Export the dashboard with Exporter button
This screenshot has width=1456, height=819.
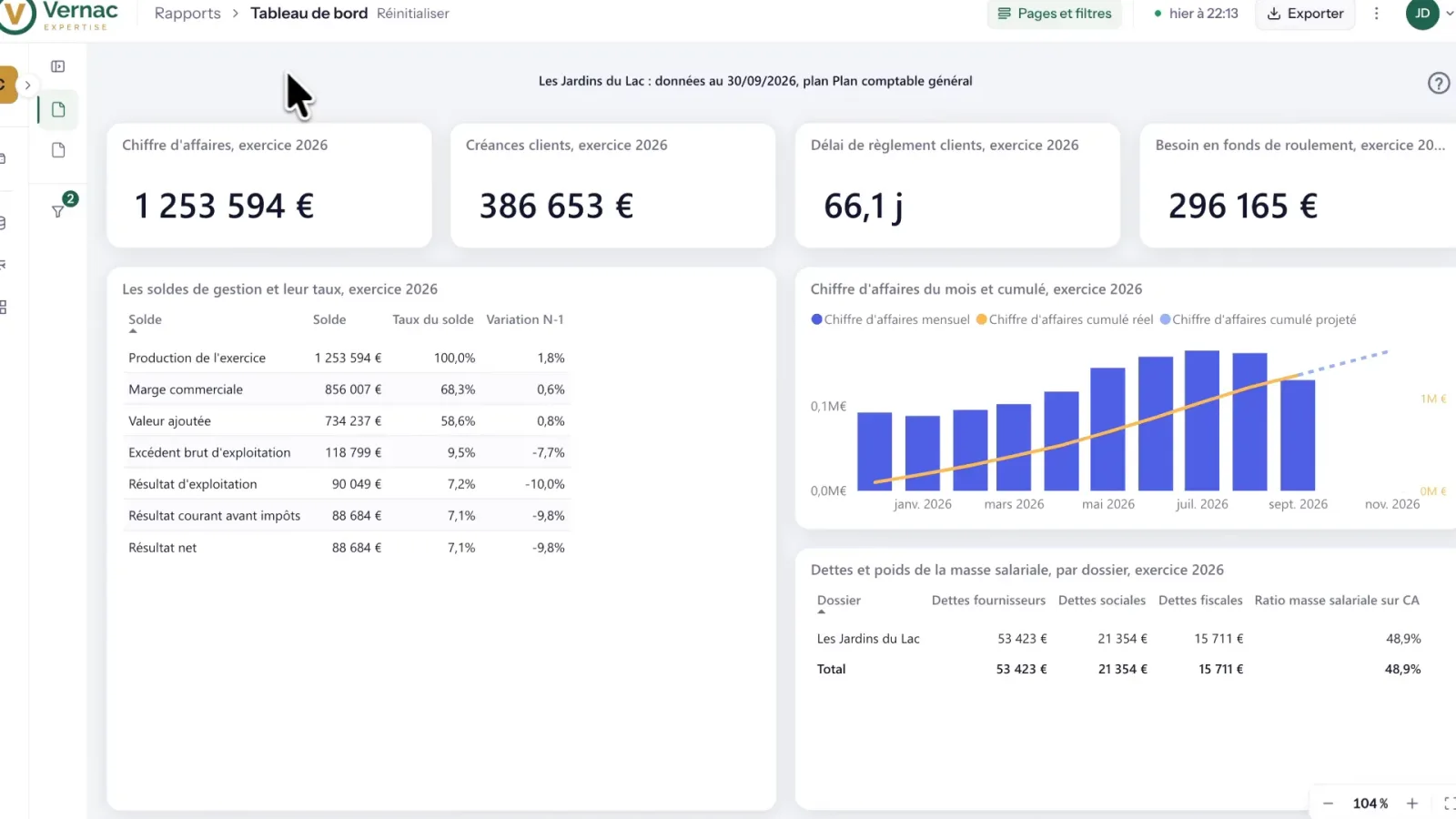tap(1305, 14)
